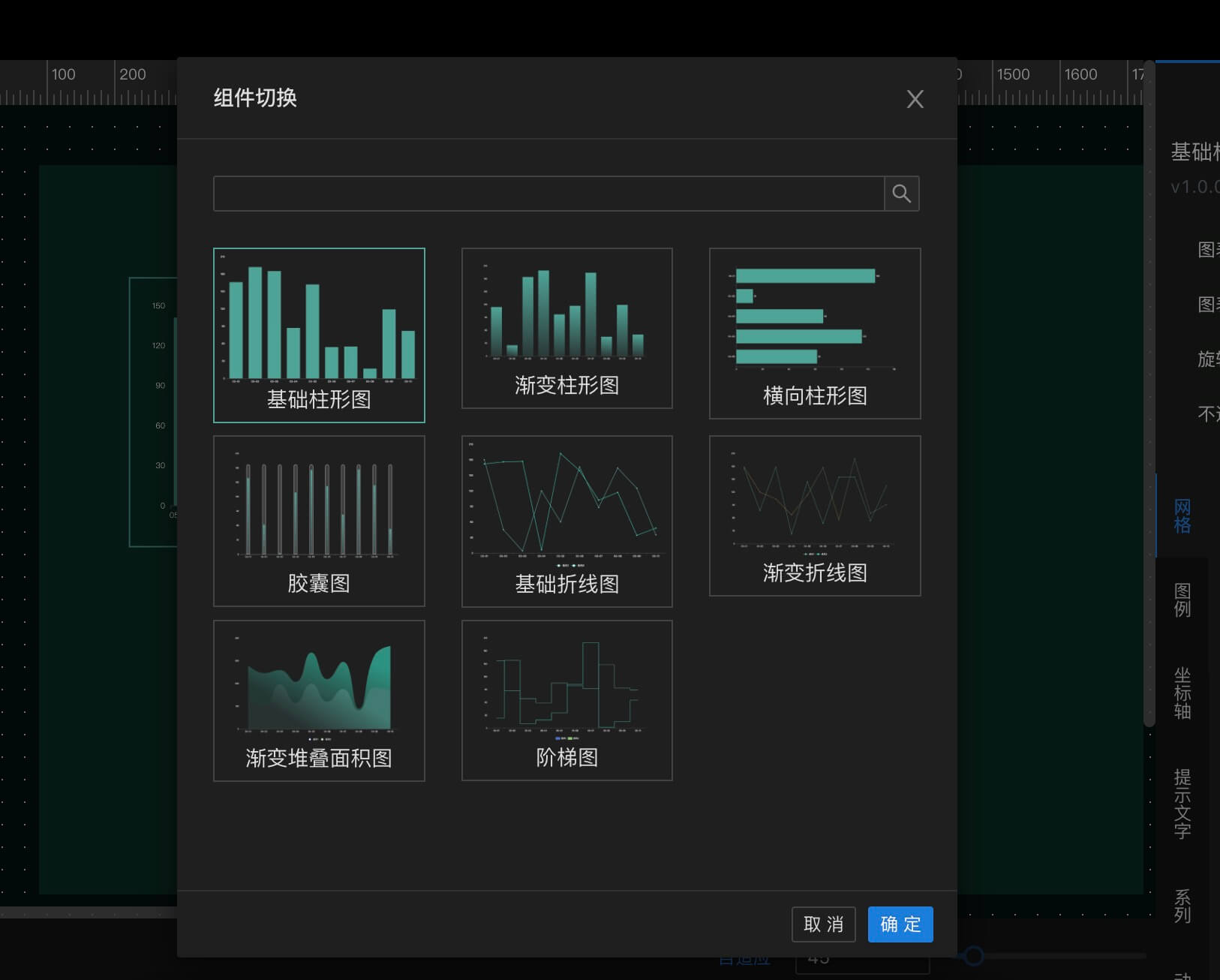Focus the component search field
Image resolution: width=1220 pixels, height=980 pixels.
point(548,194)
